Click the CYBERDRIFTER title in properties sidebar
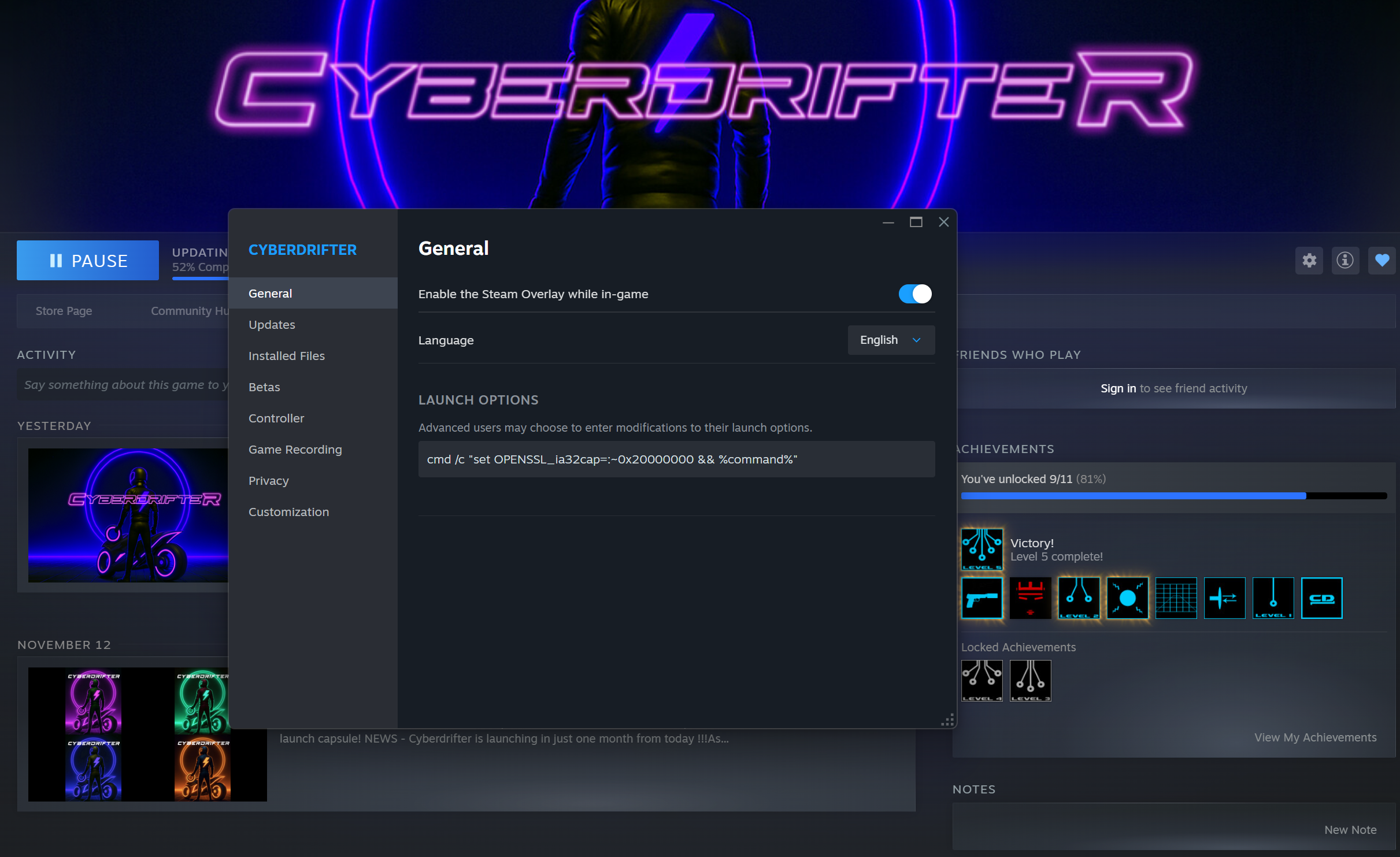 tap(302, 250)
